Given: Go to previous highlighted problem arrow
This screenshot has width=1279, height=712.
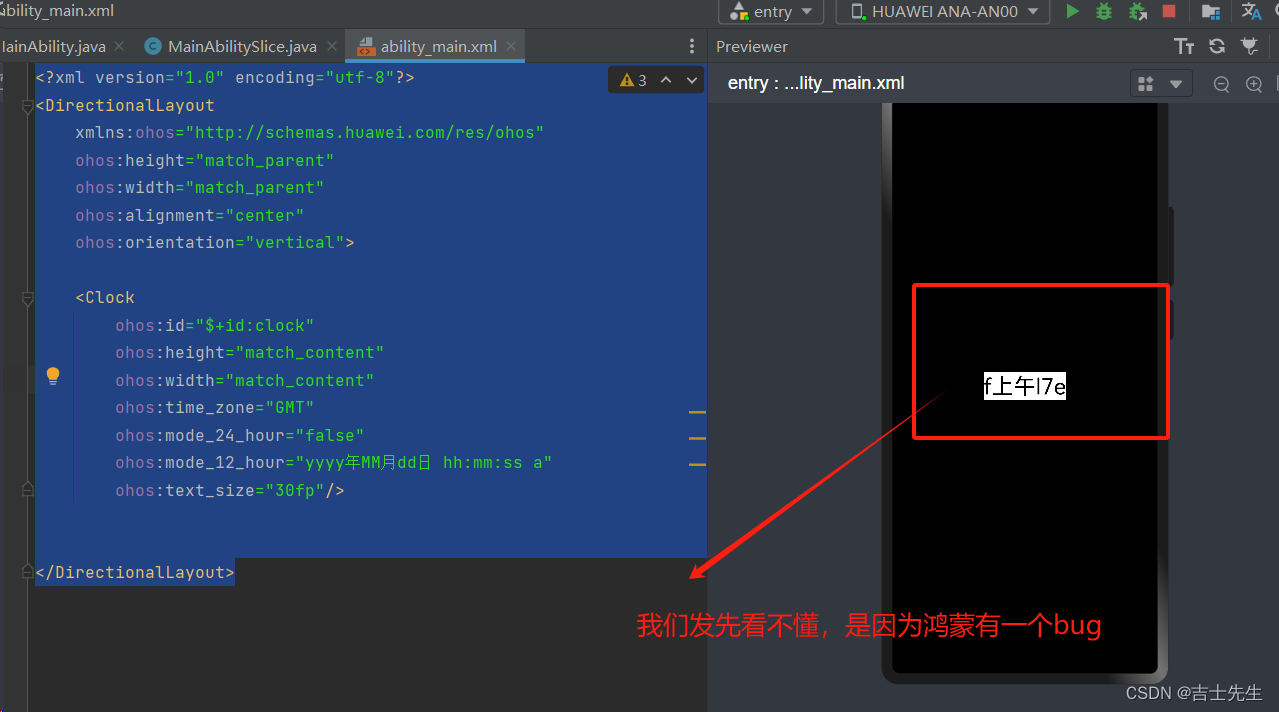Looking at the screenshot, I should click(x=666, y=80).
